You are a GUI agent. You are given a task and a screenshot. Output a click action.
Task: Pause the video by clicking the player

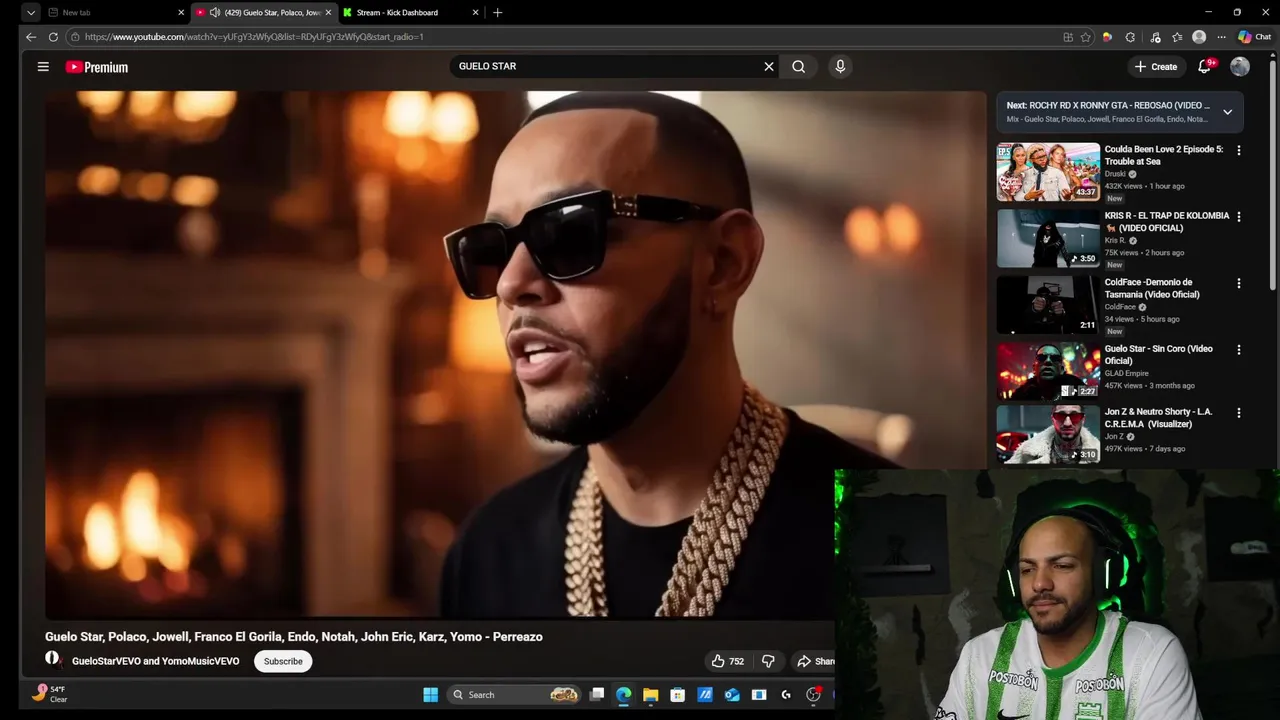pos(515,355)
